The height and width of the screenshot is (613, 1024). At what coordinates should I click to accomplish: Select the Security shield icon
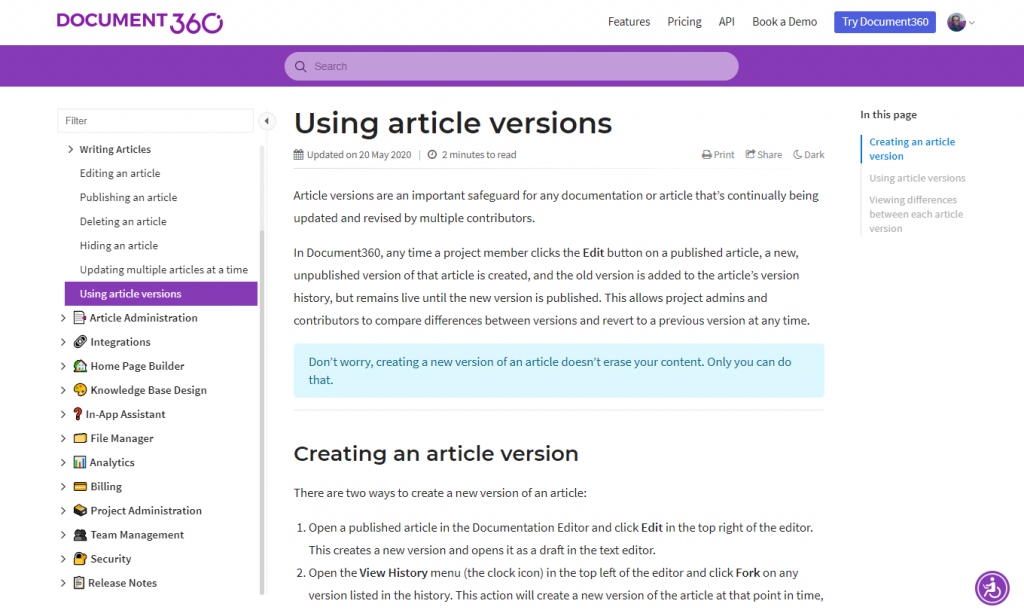tap(80, 558)
